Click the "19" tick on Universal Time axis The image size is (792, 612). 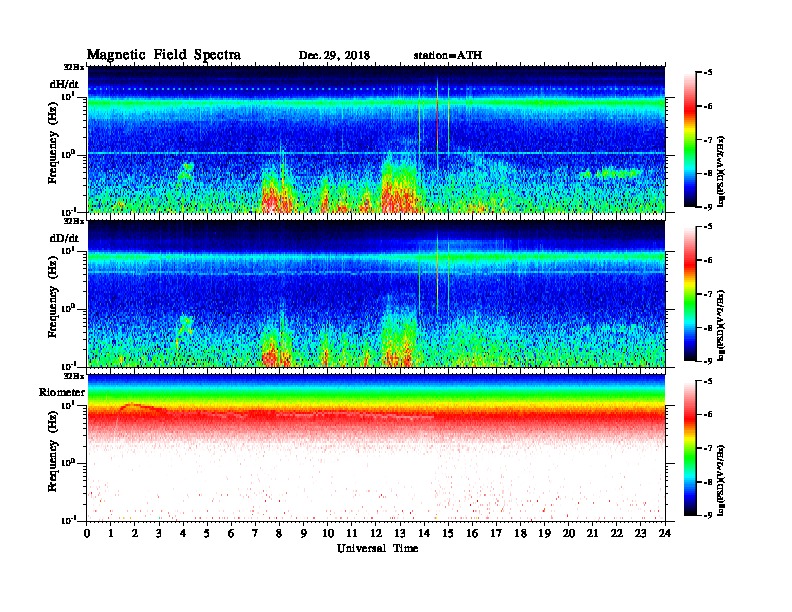[544, 534]
